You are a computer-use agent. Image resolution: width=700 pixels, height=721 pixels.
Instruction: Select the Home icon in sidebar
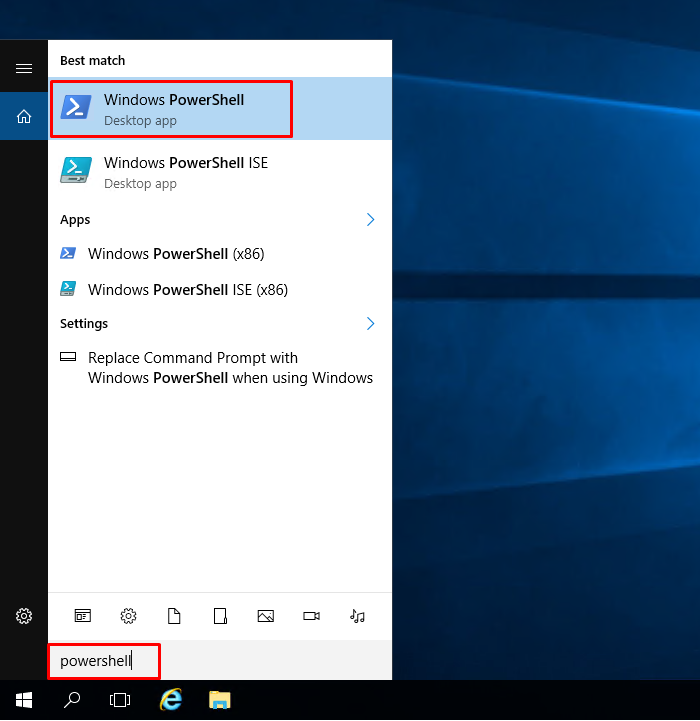(24, 116)
